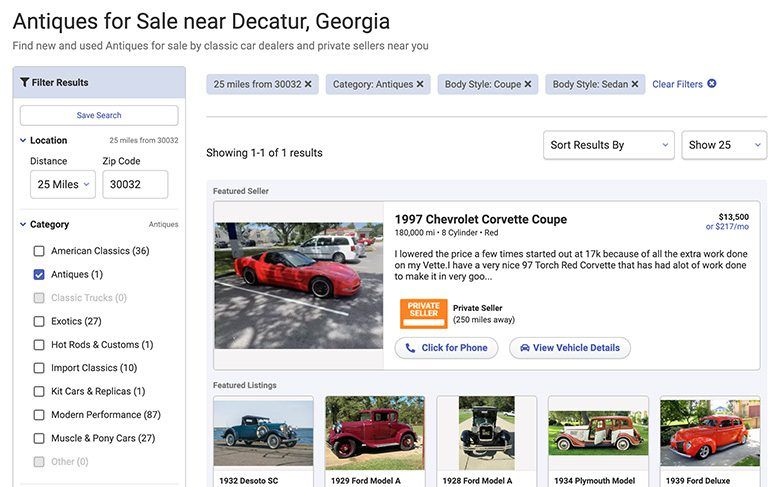
Task: Open the 1997 Chevrolet Corvette Coupe title link
Action: pyautogui.click(x=480, y=220)
